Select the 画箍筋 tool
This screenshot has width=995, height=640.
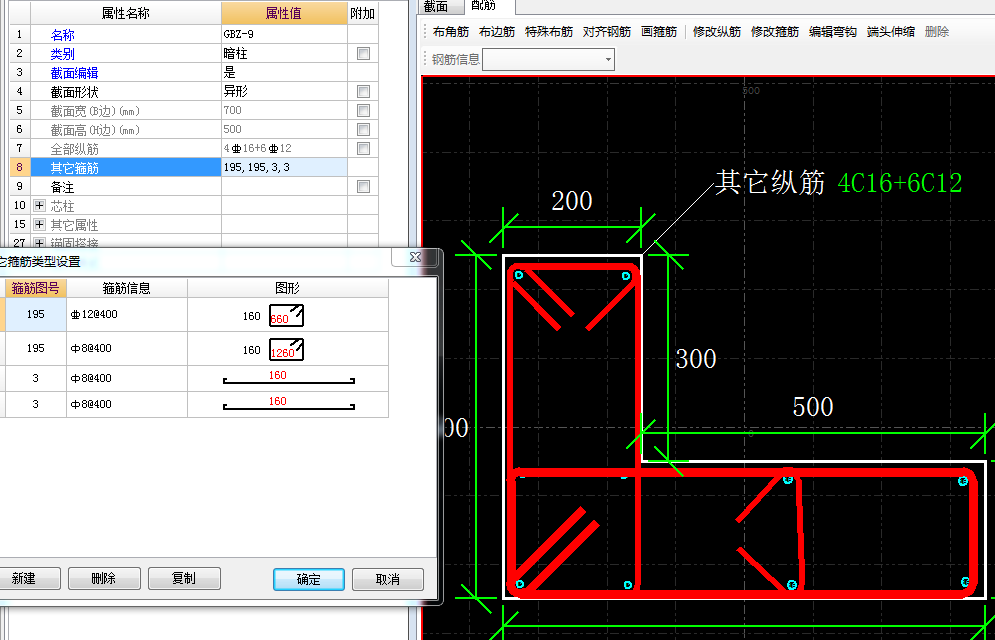(x=659, y=32)
